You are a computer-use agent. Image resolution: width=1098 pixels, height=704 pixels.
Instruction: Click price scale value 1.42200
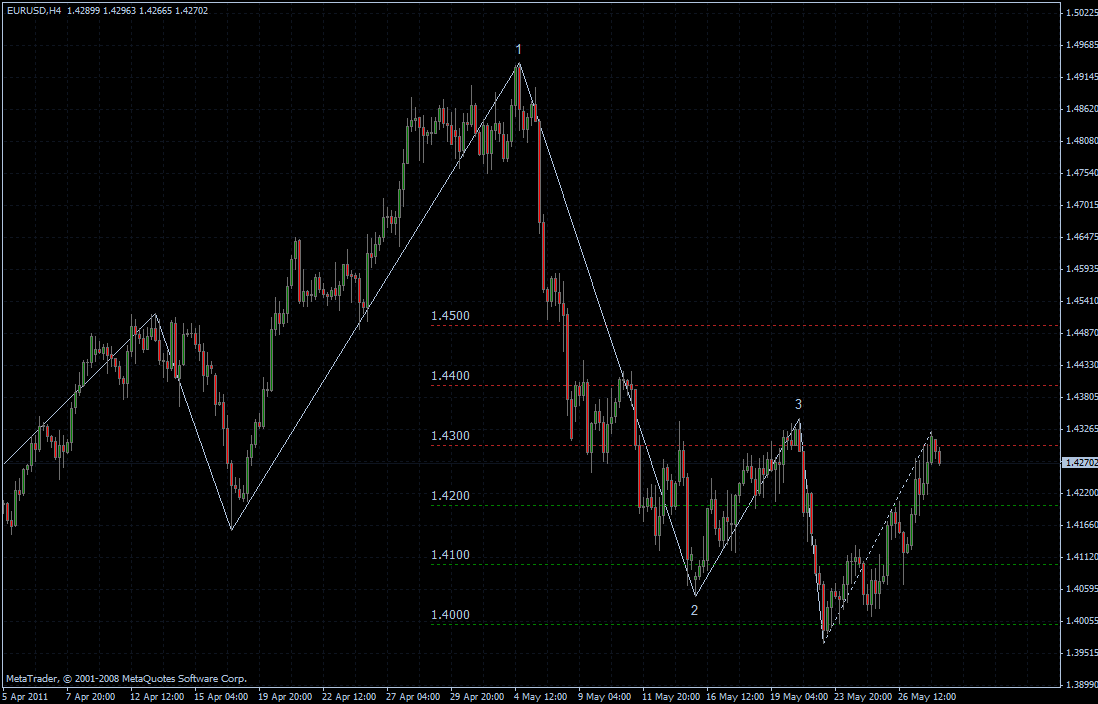1082,493
